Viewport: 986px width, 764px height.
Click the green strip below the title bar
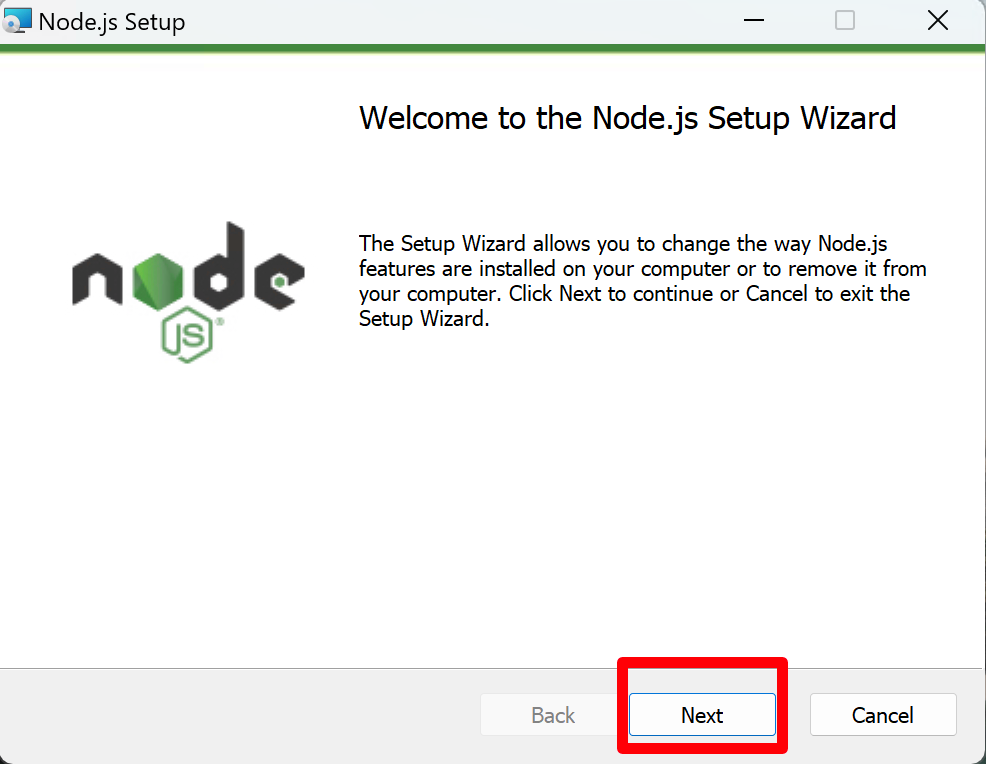pos(493,48)
